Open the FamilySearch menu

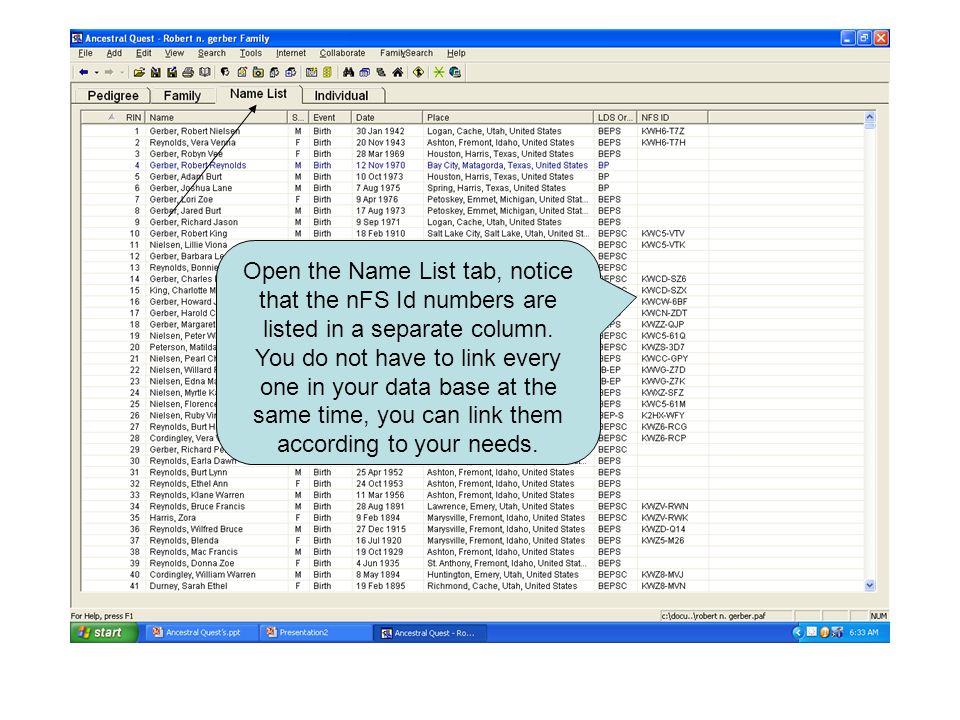click(406, 53)
